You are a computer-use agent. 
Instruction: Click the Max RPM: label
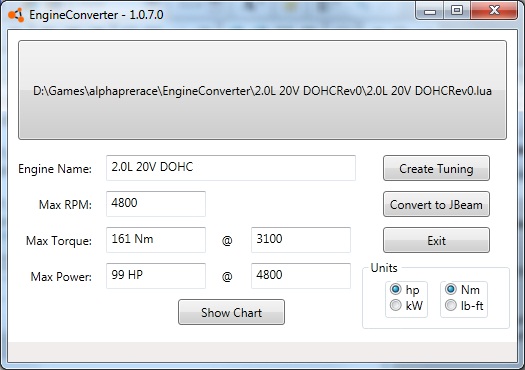click(65, 205)
